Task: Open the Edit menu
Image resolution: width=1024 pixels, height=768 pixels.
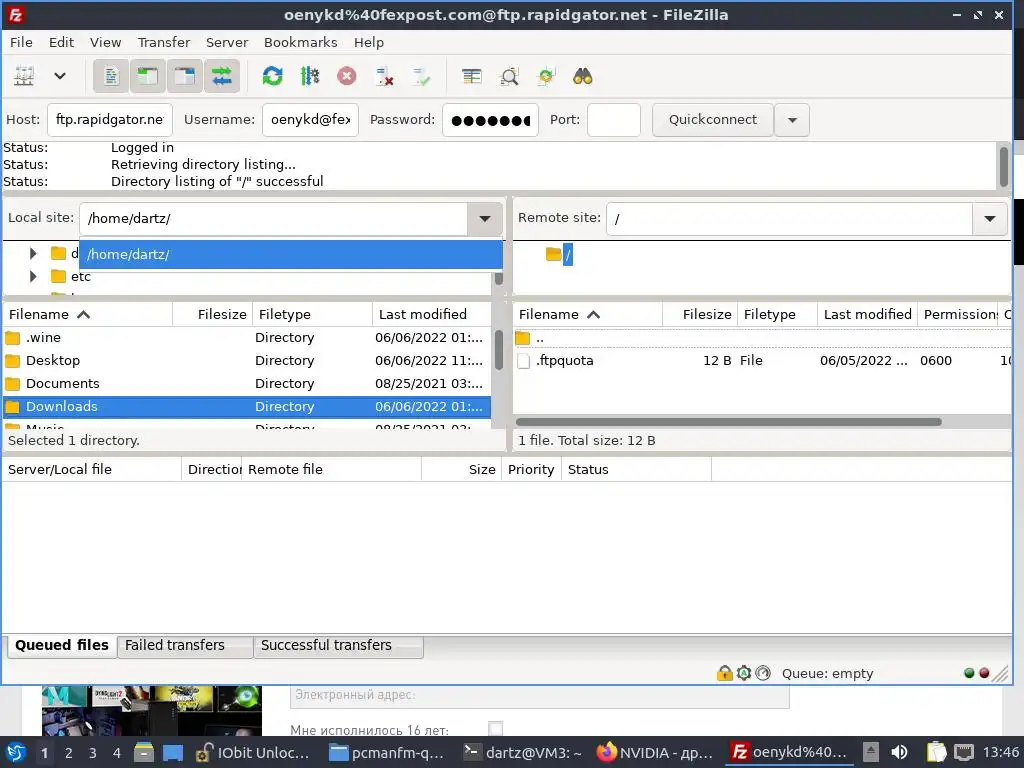Action: point(61,42)
